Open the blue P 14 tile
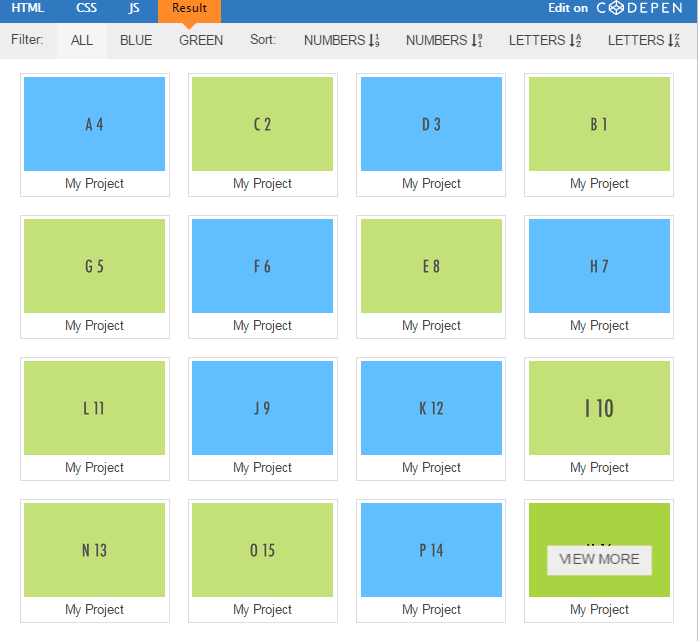Screen dimensions: 700x641 click(431, 550)
